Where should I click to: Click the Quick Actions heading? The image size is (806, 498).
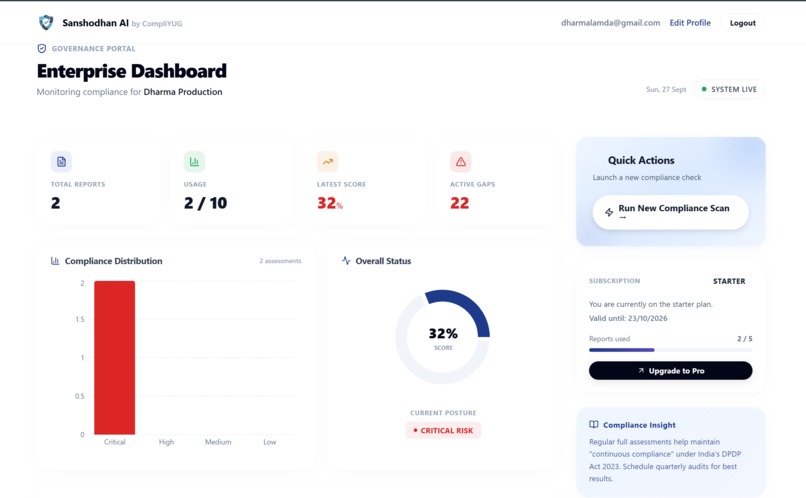[641, 160]
